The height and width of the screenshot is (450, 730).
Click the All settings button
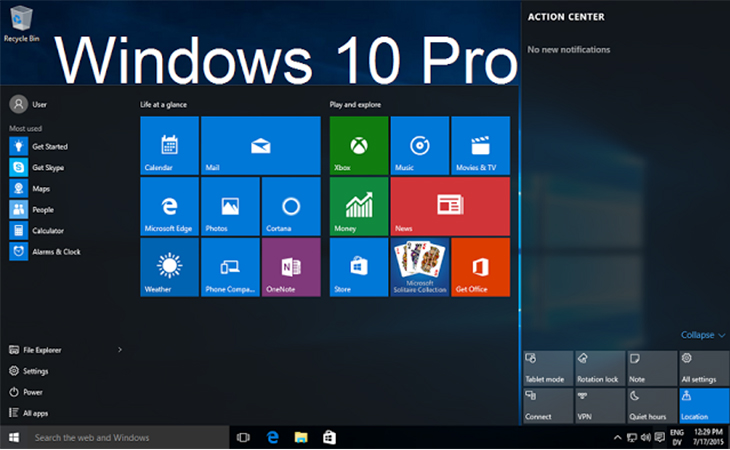tap(704, 368)
